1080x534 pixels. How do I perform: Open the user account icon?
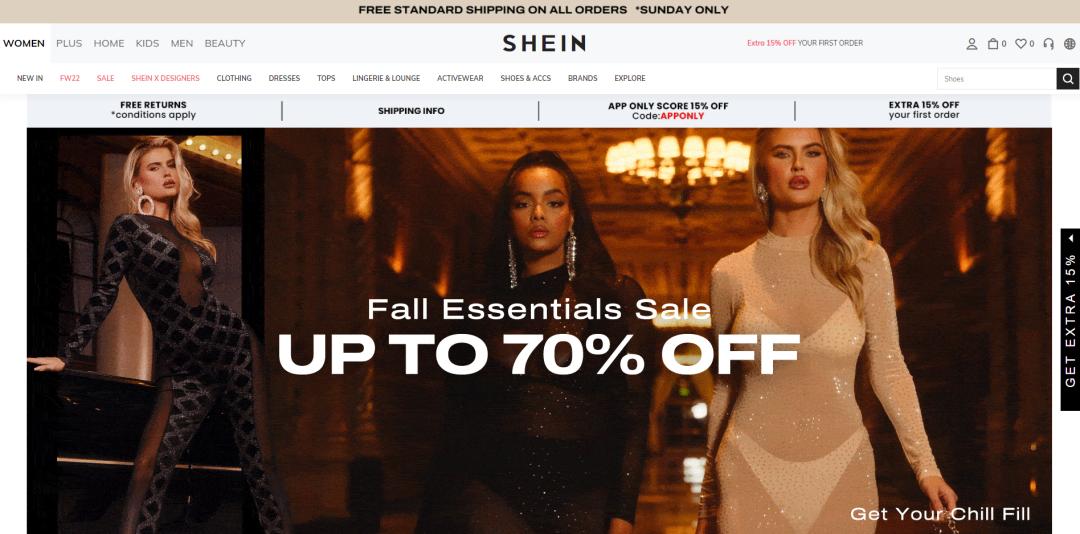pyautogui.click(x=971, y=43)
